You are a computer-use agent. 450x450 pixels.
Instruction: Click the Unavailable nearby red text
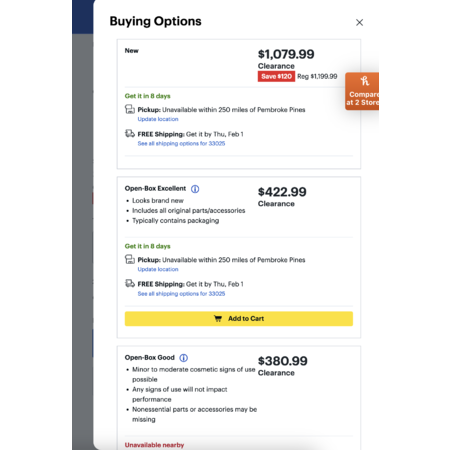154,445
